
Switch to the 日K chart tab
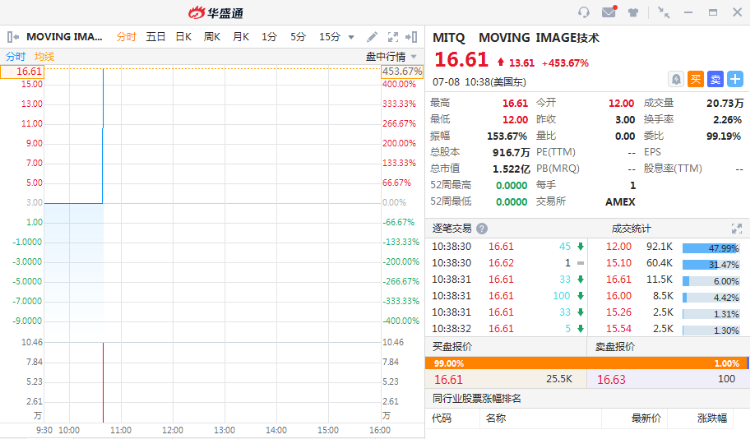click(183, 37)
